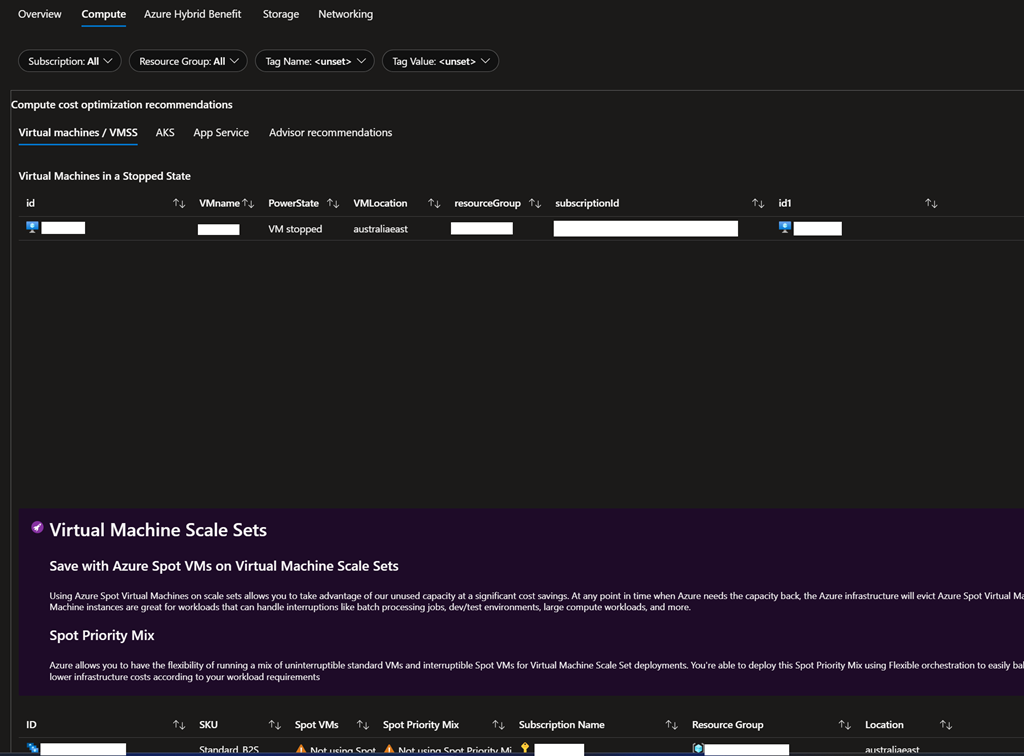
Task: Click the VM icon in the id column
Action: [32, 228]
